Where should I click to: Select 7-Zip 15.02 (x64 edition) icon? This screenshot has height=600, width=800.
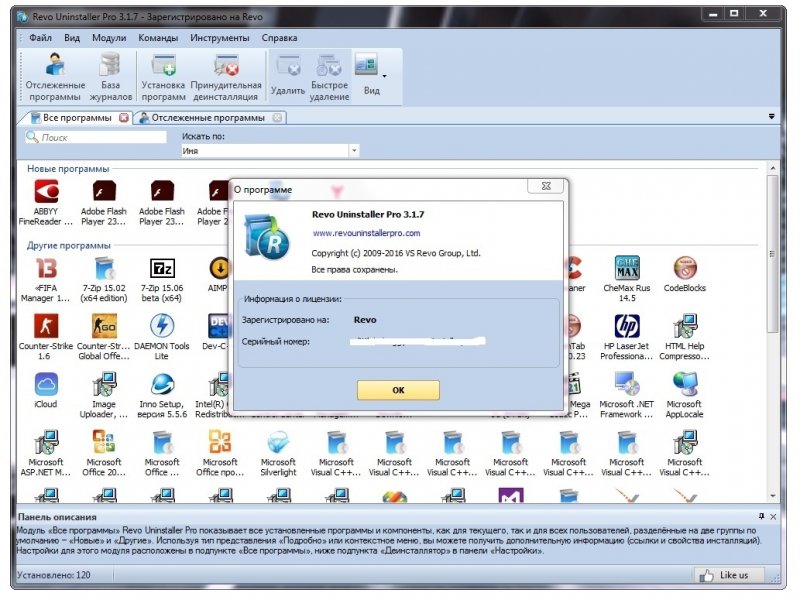104,280
